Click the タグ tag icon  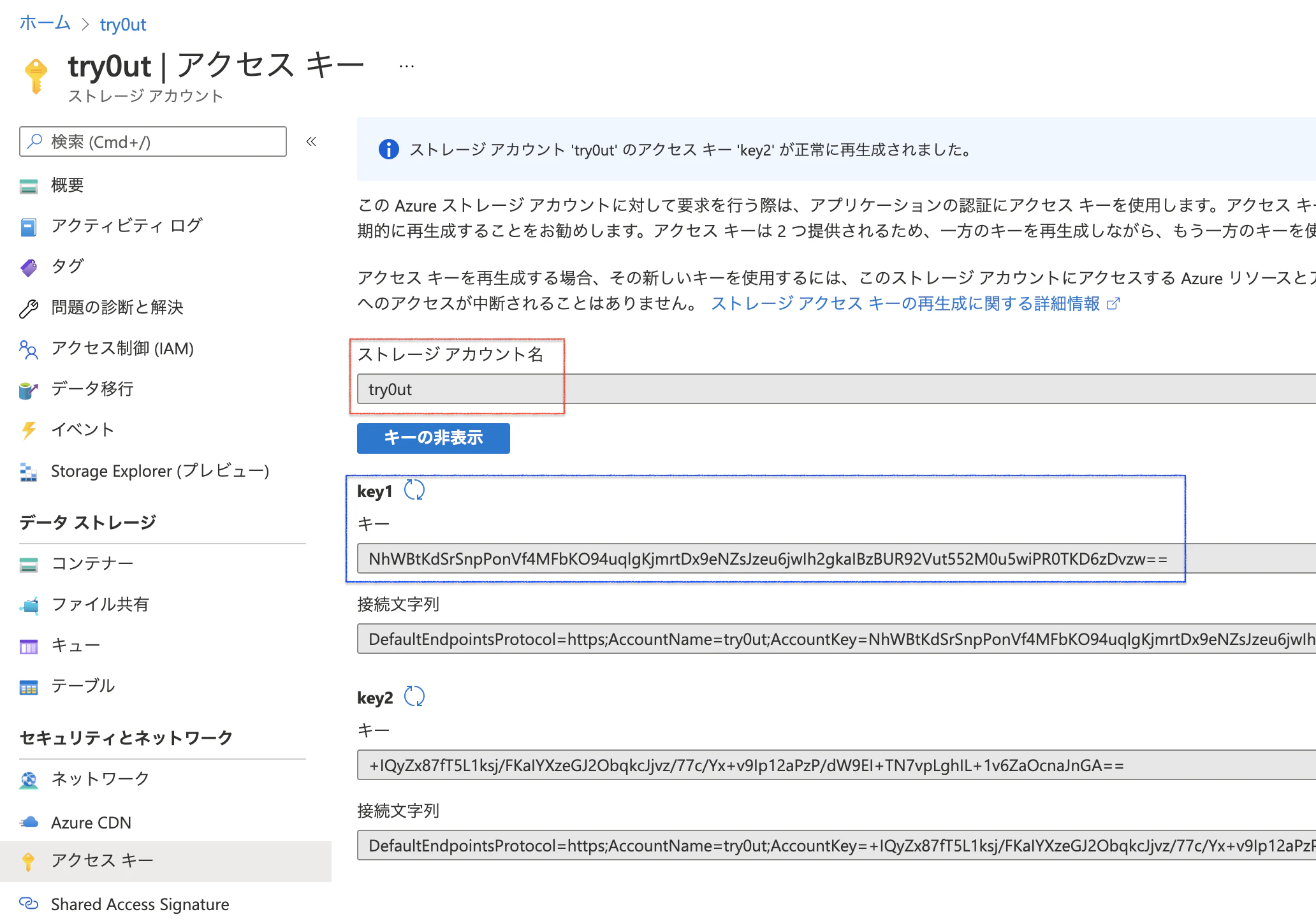(29, 268)
